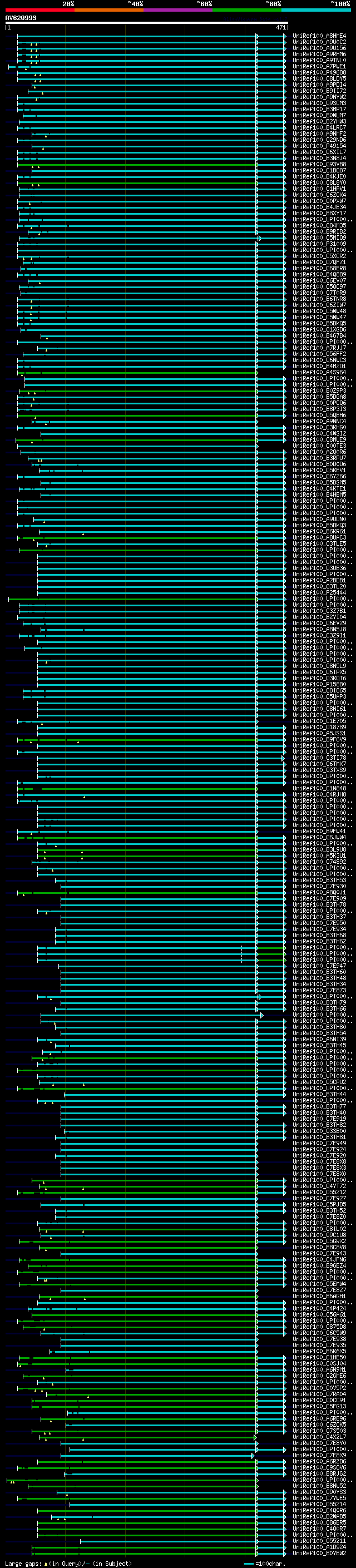Select hit label UniRef100_A4S964
The image size is (356, 1568).
[319, 373]
